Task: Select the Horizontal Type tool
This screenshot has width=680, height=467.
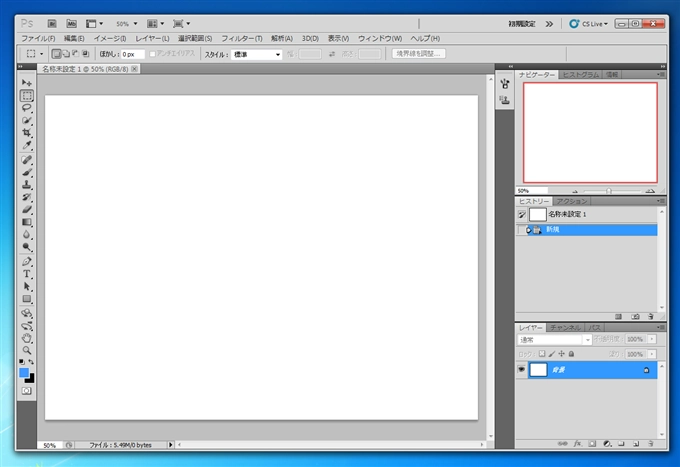Action: tap(27, 274)
